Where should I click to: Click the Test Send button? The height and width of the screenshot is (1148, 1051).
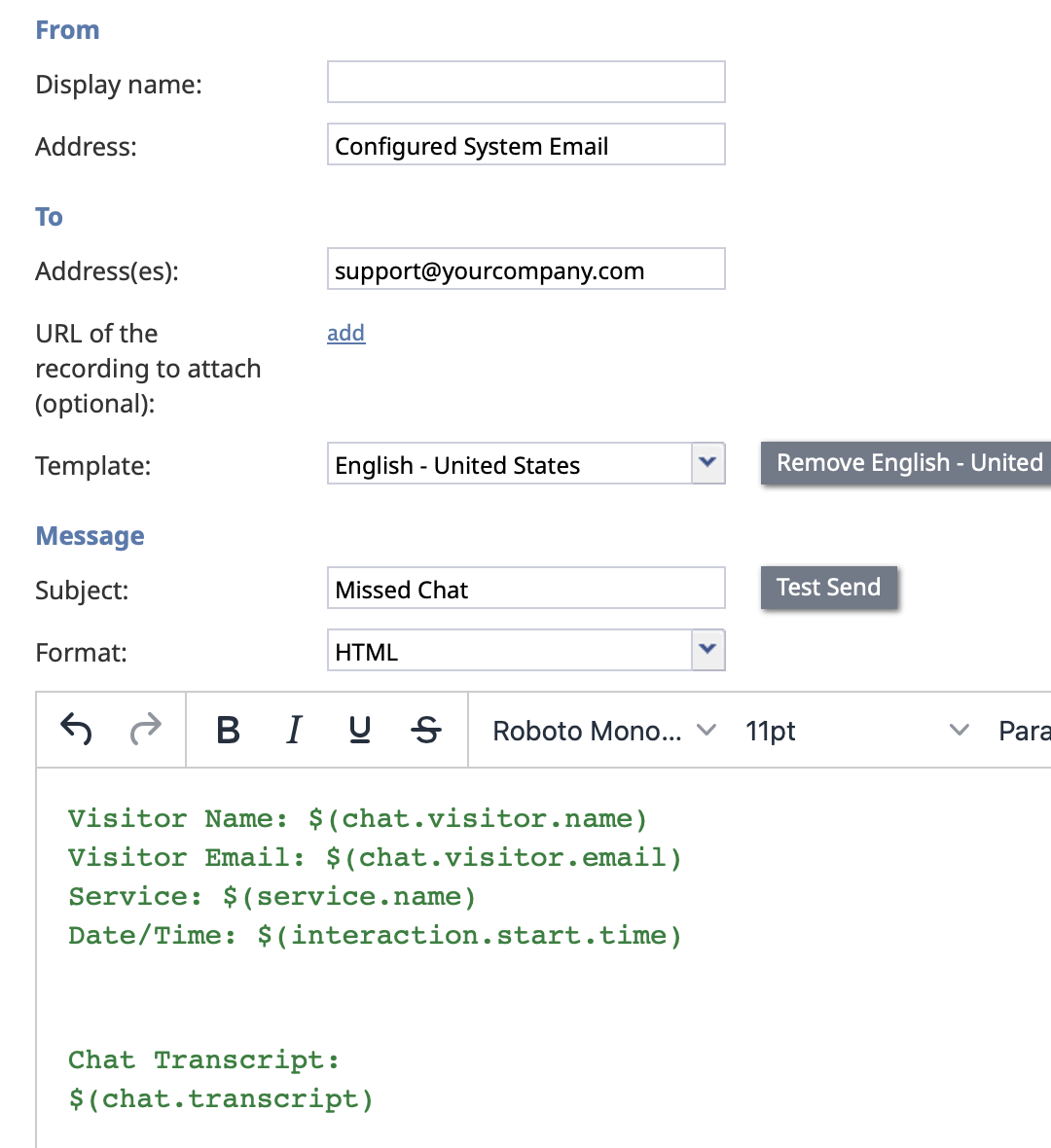point(828,588)
